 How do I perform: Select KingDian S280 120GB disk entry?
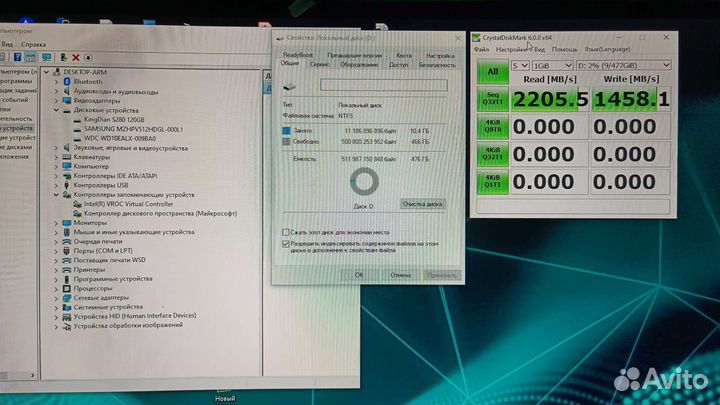tap(114, 119)
